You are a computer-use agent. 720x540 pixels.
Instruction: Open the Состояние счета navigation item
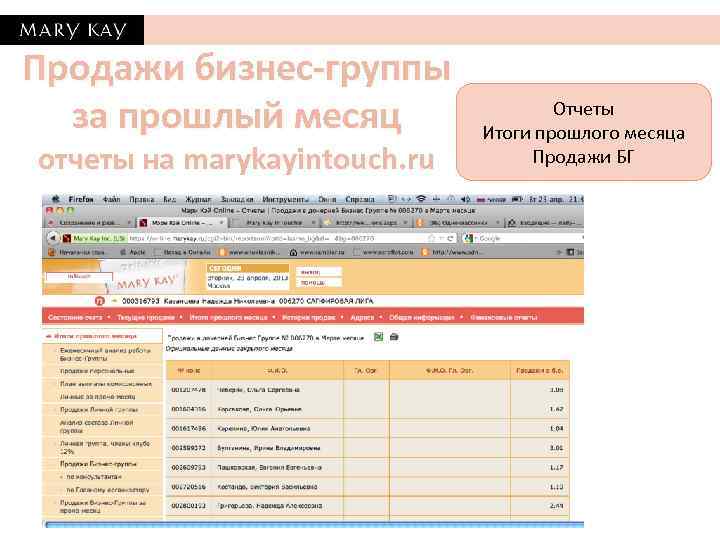pos(75,317)
